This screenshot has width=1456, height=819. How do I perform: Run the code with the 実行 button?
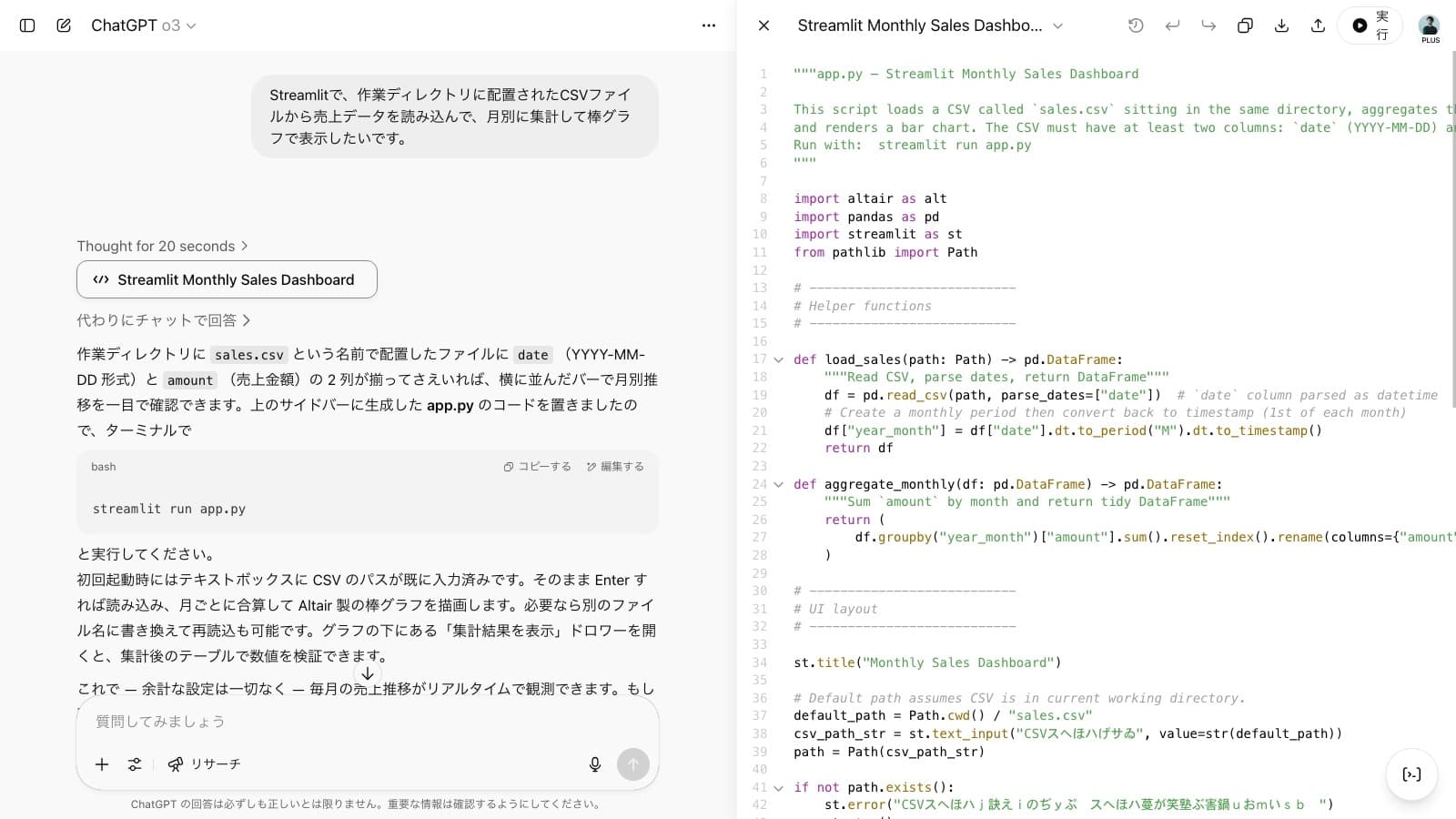point(1370,25)
